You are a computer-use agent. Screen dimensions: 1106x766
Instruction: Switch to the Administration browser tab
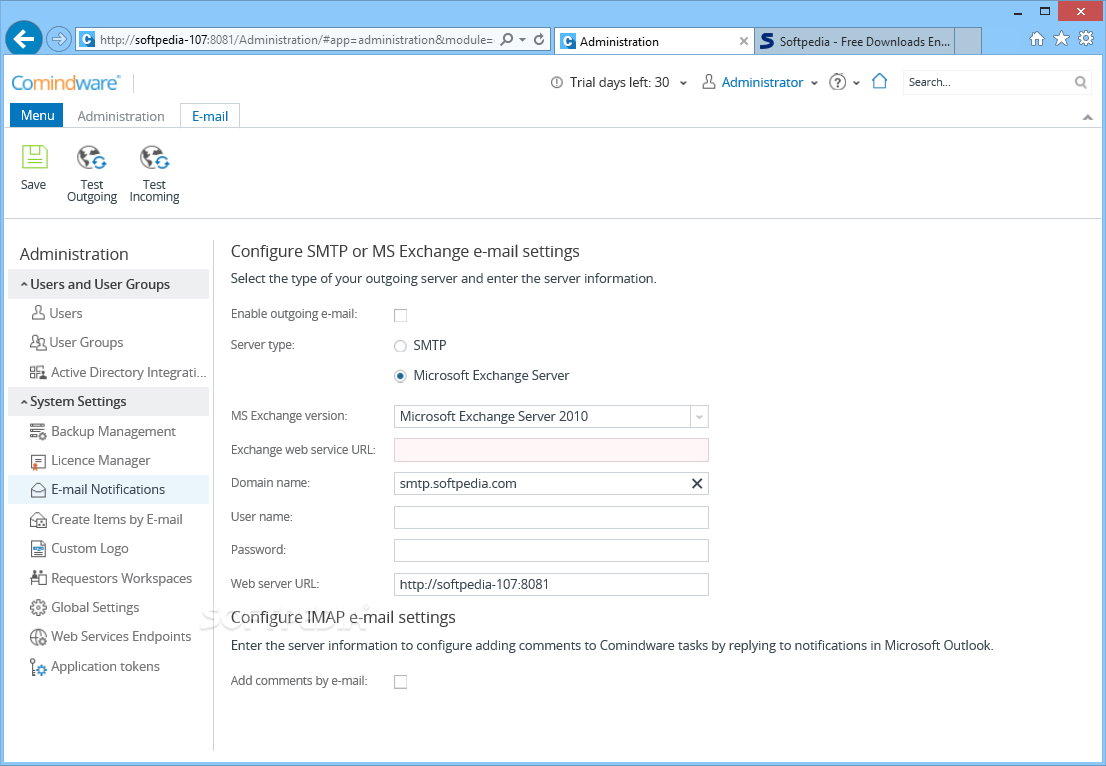(x=656, y=41)
